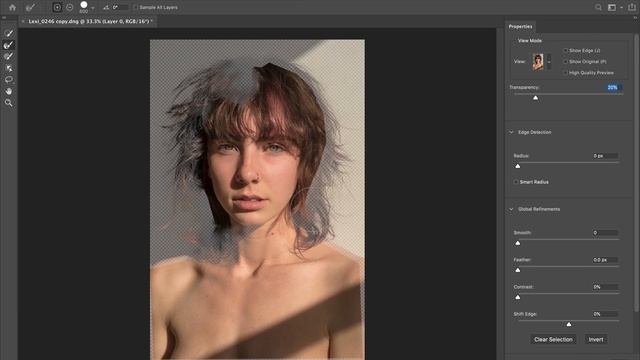Click the Shift Edge slider handle

[569, 324]
